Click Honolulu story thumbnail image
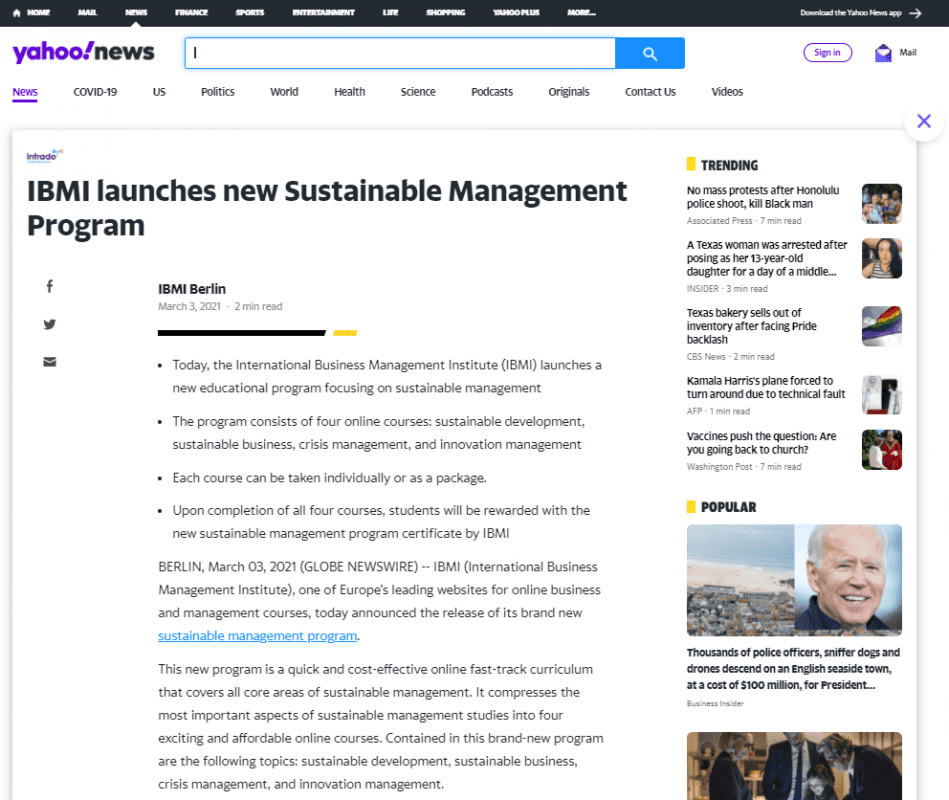 [x=882, y=204]
